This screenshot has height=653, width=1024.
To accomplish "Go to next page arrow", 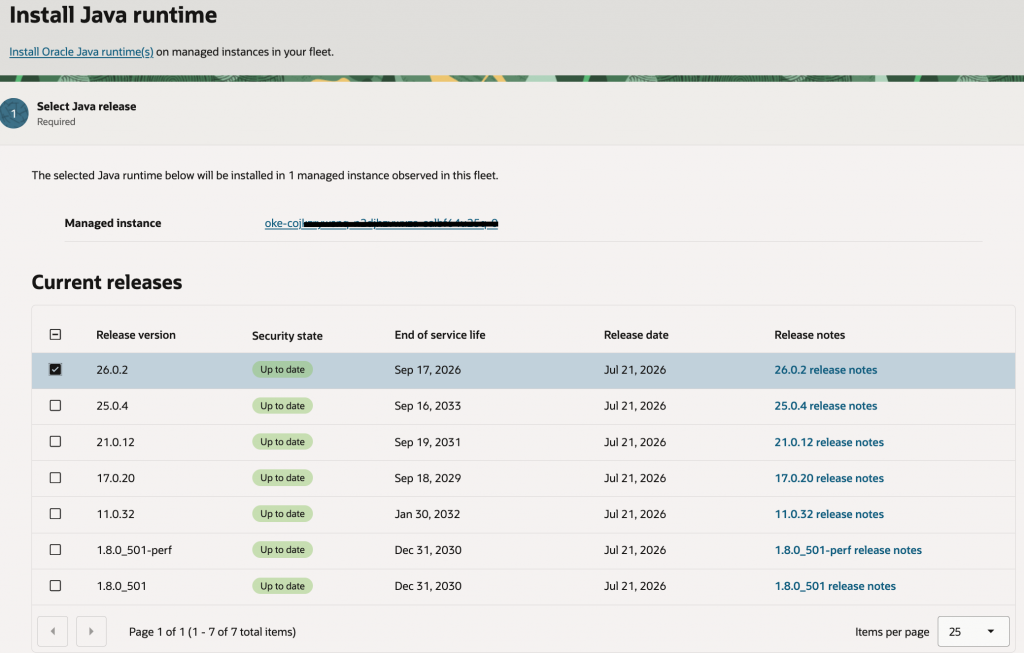I will click(x=91, y=631).
